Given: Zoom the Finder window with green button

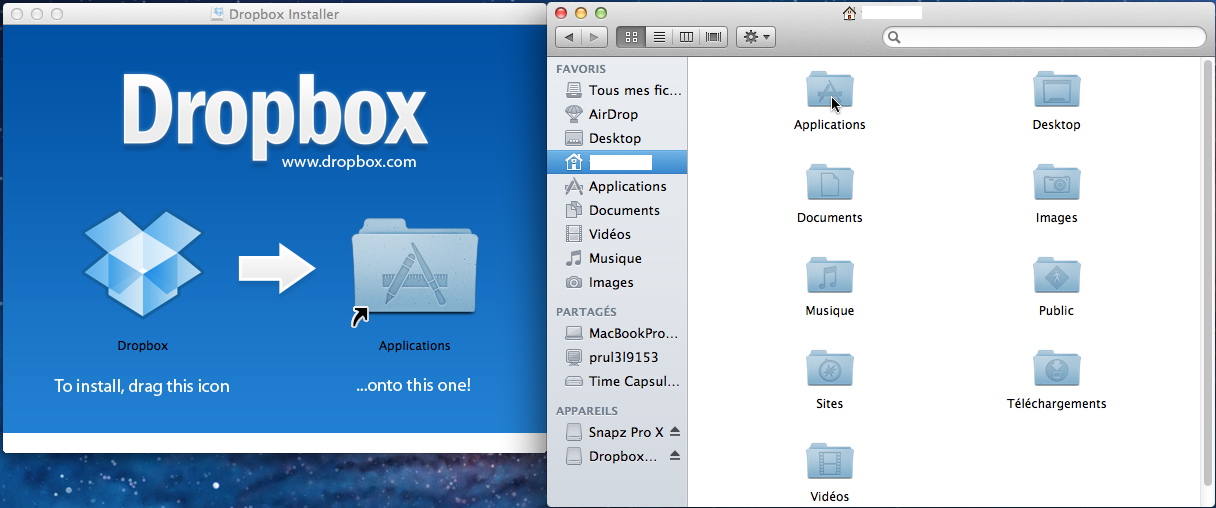Looking at the screenshot, I should [601, 13].
